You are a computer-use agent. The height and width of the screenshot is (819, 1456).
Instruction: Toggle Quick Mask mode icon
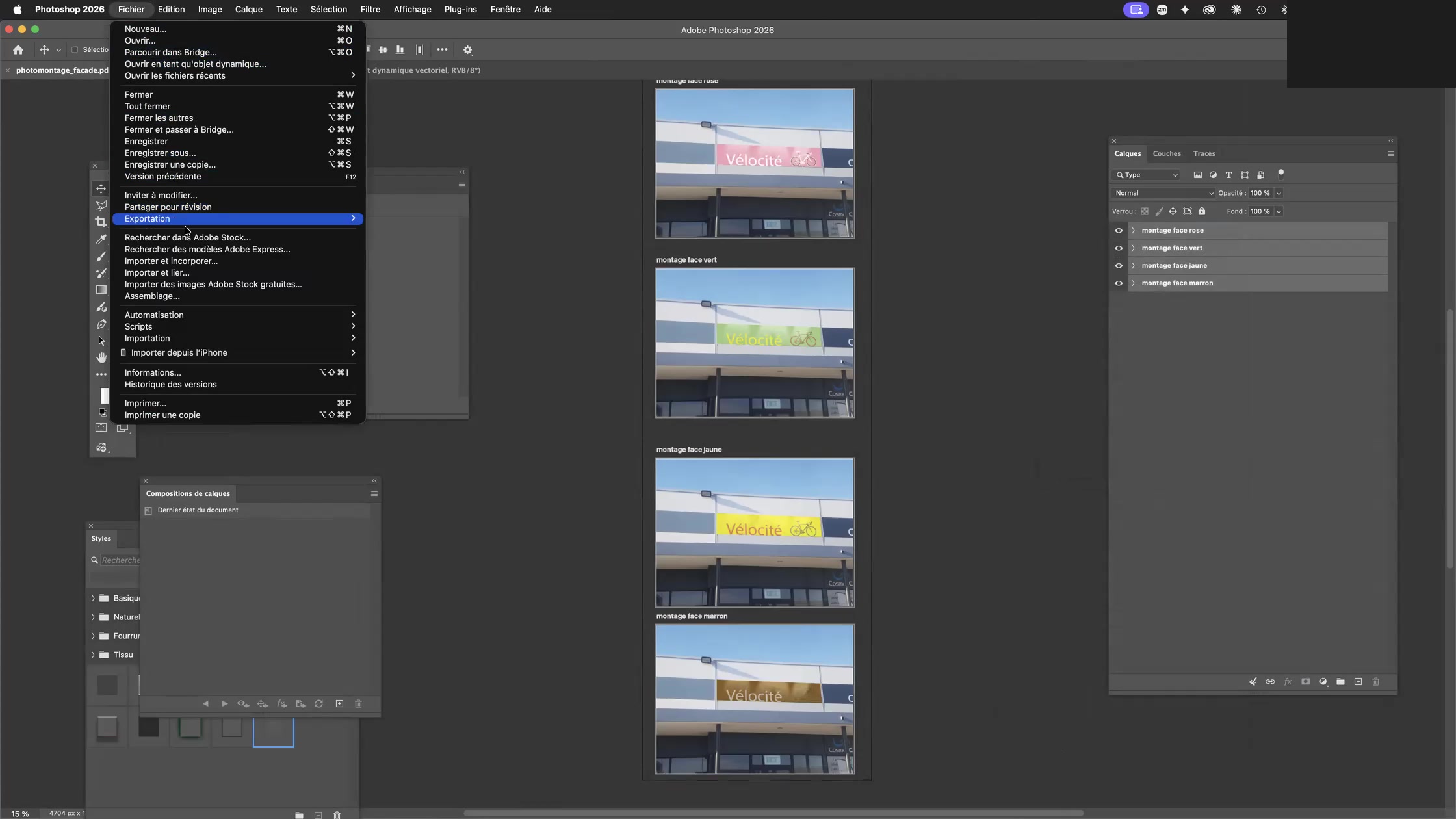101,428
